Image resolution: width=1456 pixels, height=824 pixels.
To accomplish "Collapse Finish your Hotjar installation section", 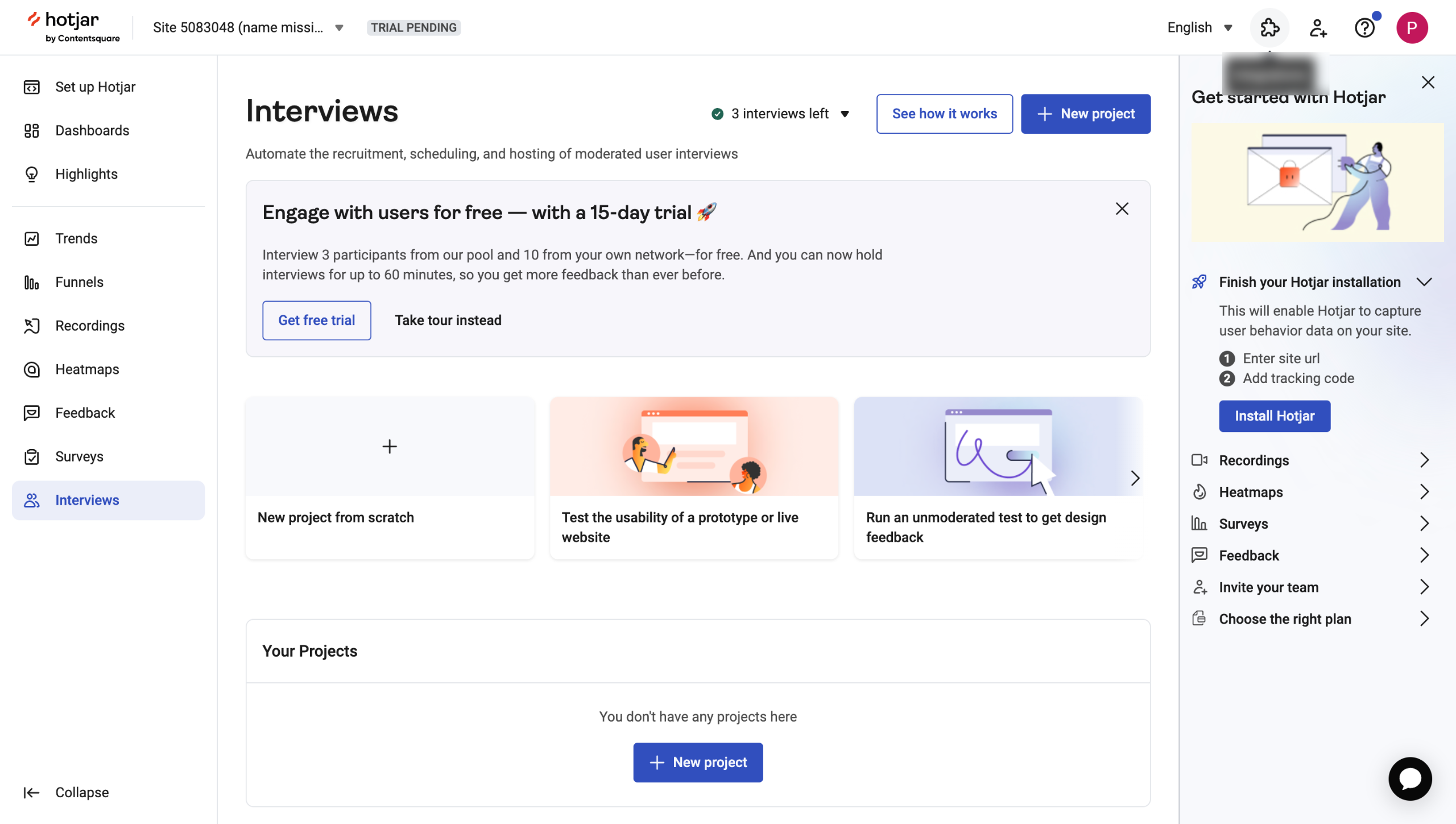I will [x=1424, y=282].
